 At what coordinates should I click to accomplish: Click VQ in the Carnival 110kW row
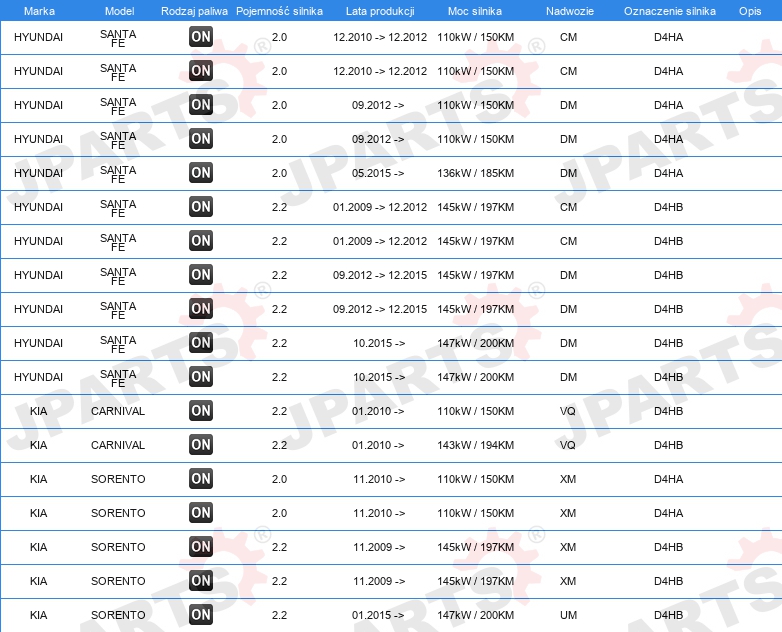(568, 411)
